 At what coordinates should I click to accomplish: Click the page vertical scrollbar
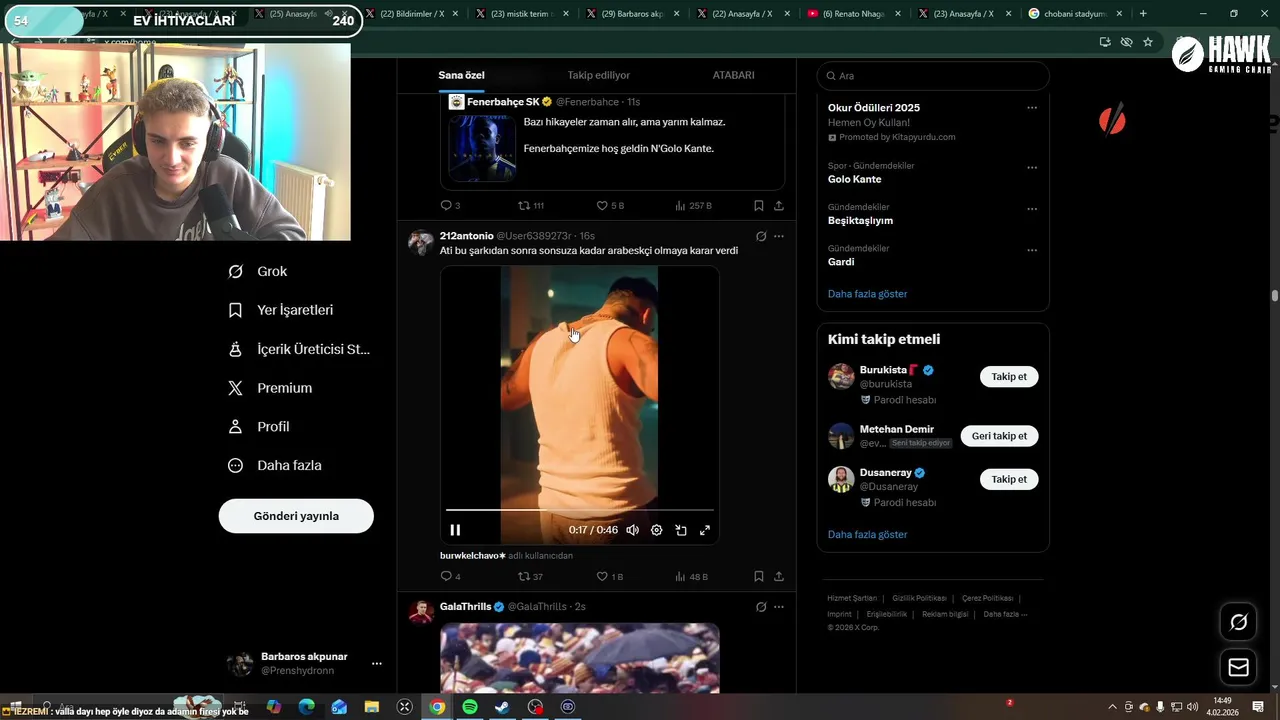tap(1275, 296)
